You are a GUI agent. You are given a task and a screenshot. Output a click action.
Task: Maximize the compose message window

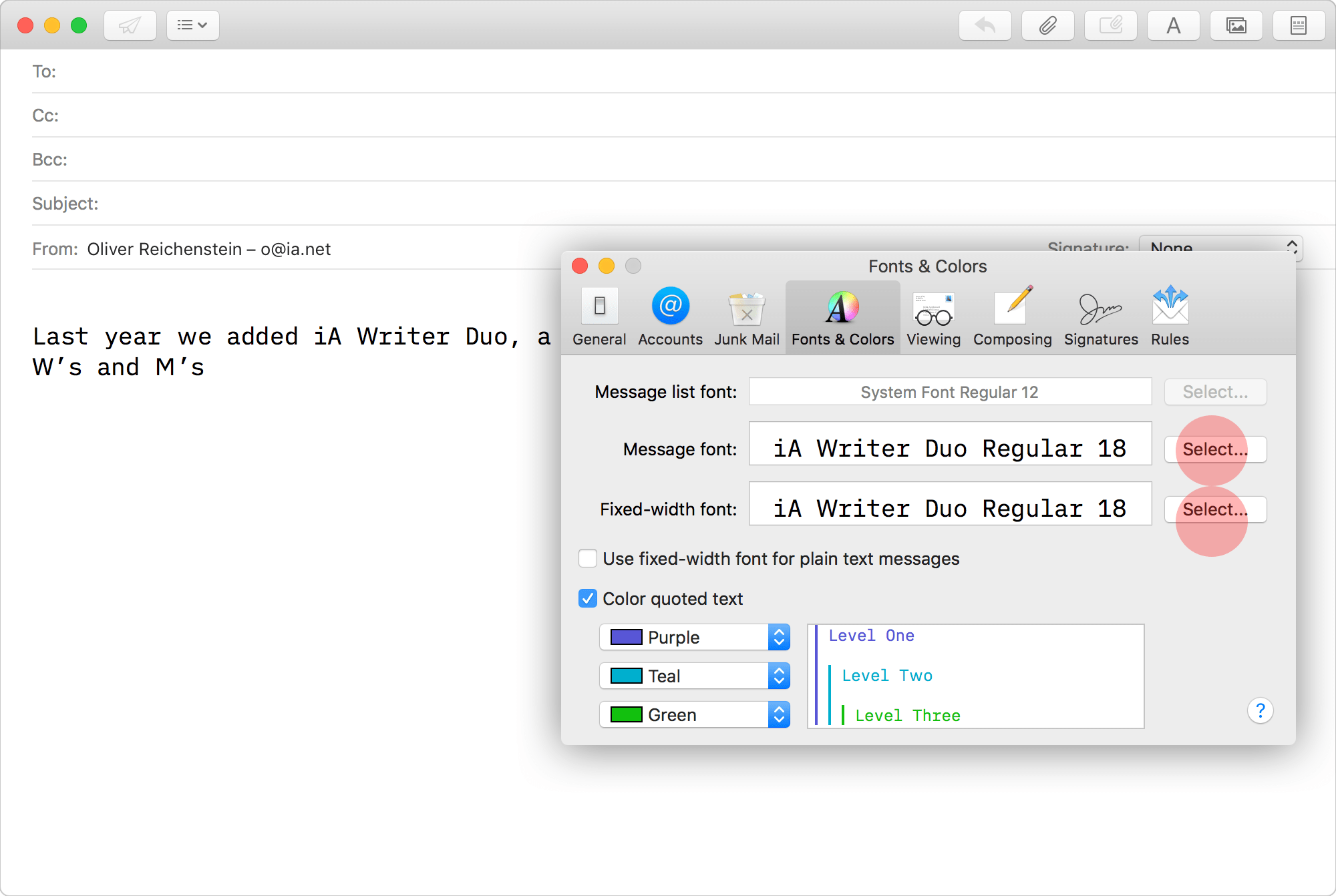click(79, 25)
